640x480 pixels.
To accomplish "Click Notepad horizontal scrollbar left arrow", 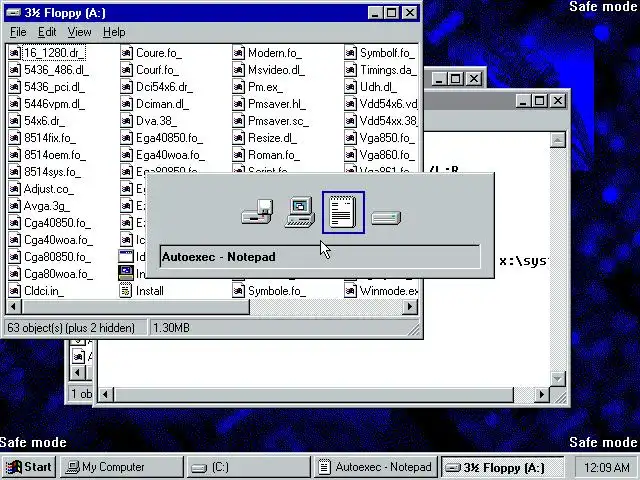I will 106,394.
